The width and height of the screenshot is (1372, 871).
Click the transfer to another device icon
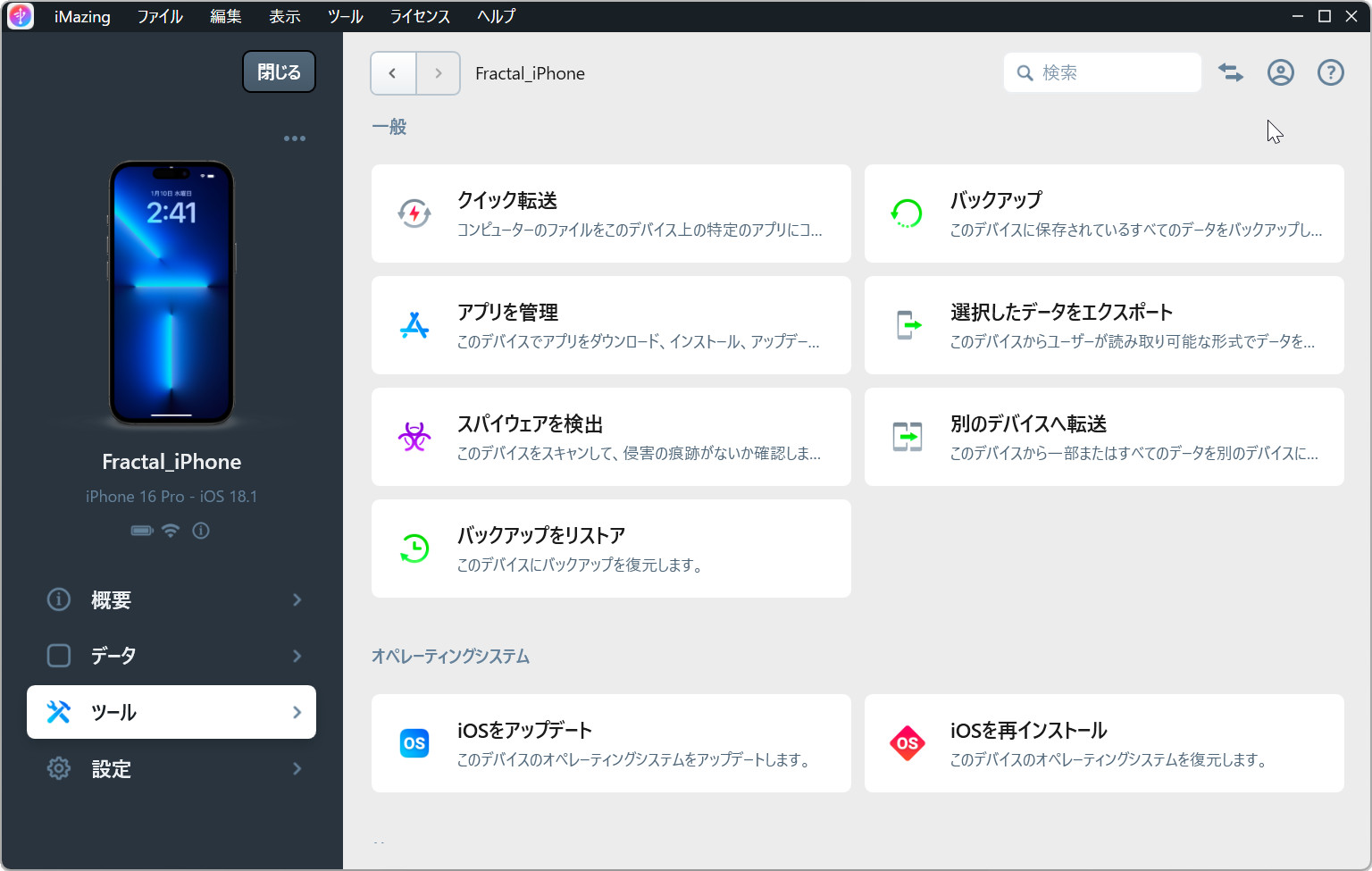(908, 437)
